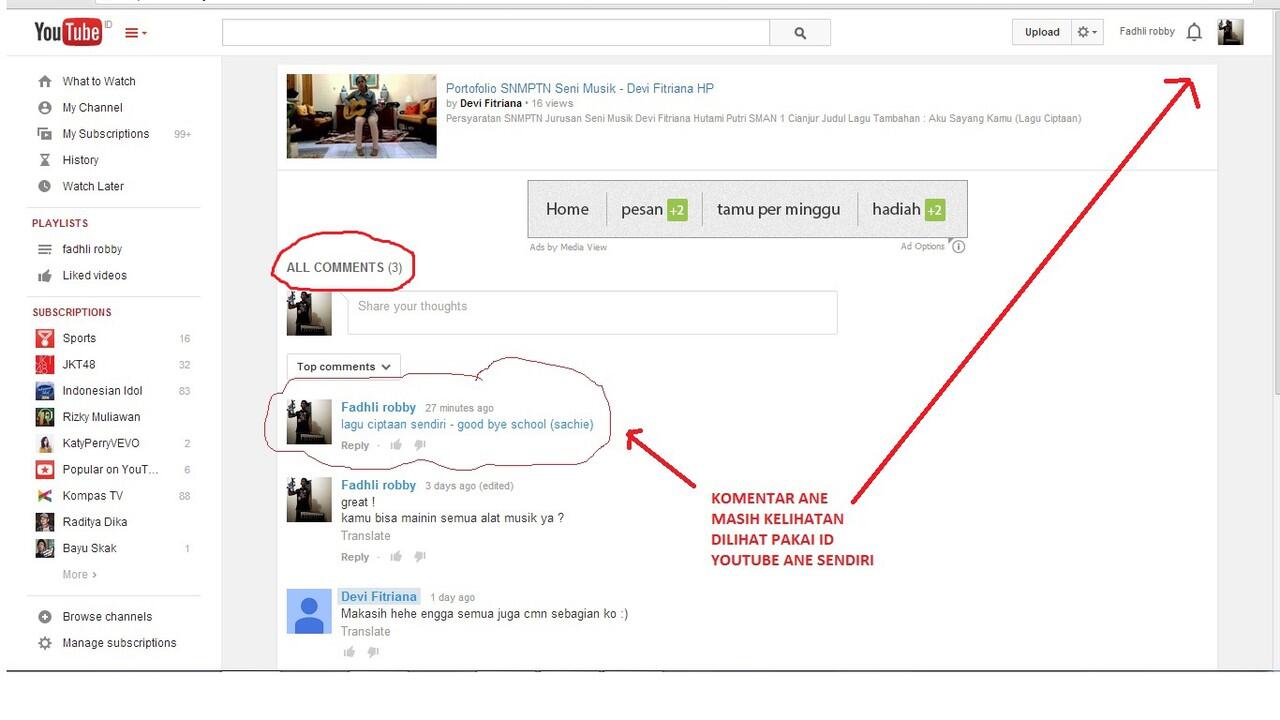
Task: Open the Portofolio SNMPTN Seni Musik title link
Action: pos(580,88)
